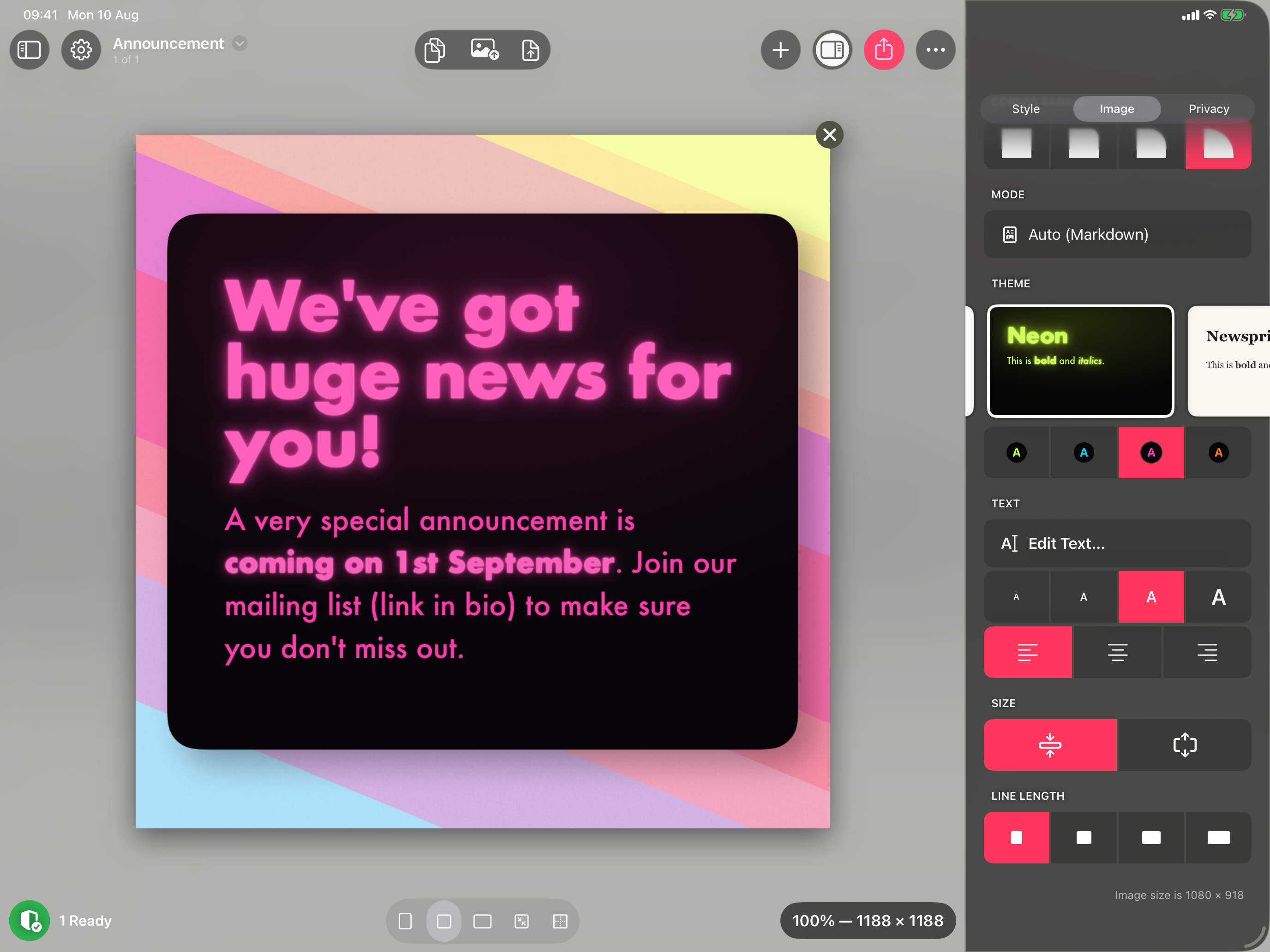Screen dimensions: 1270x952
Task: Select the custom grid aspect icon
Action: [560, 922]
